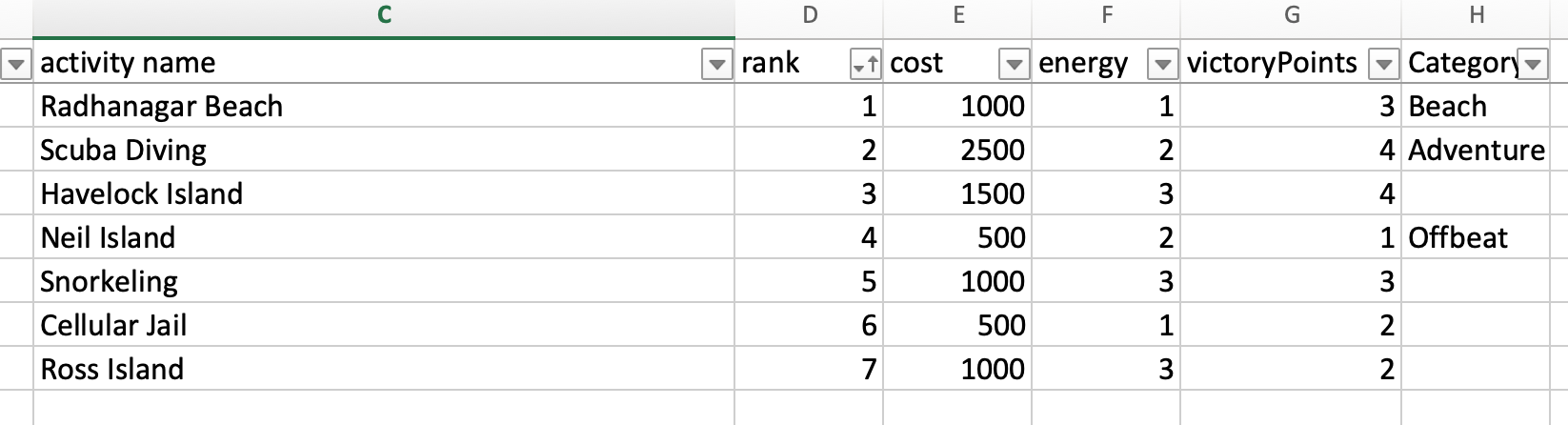Open the energy column filter arrow
Viewport: 1568px width, 425px height.
click(1162, 64)
